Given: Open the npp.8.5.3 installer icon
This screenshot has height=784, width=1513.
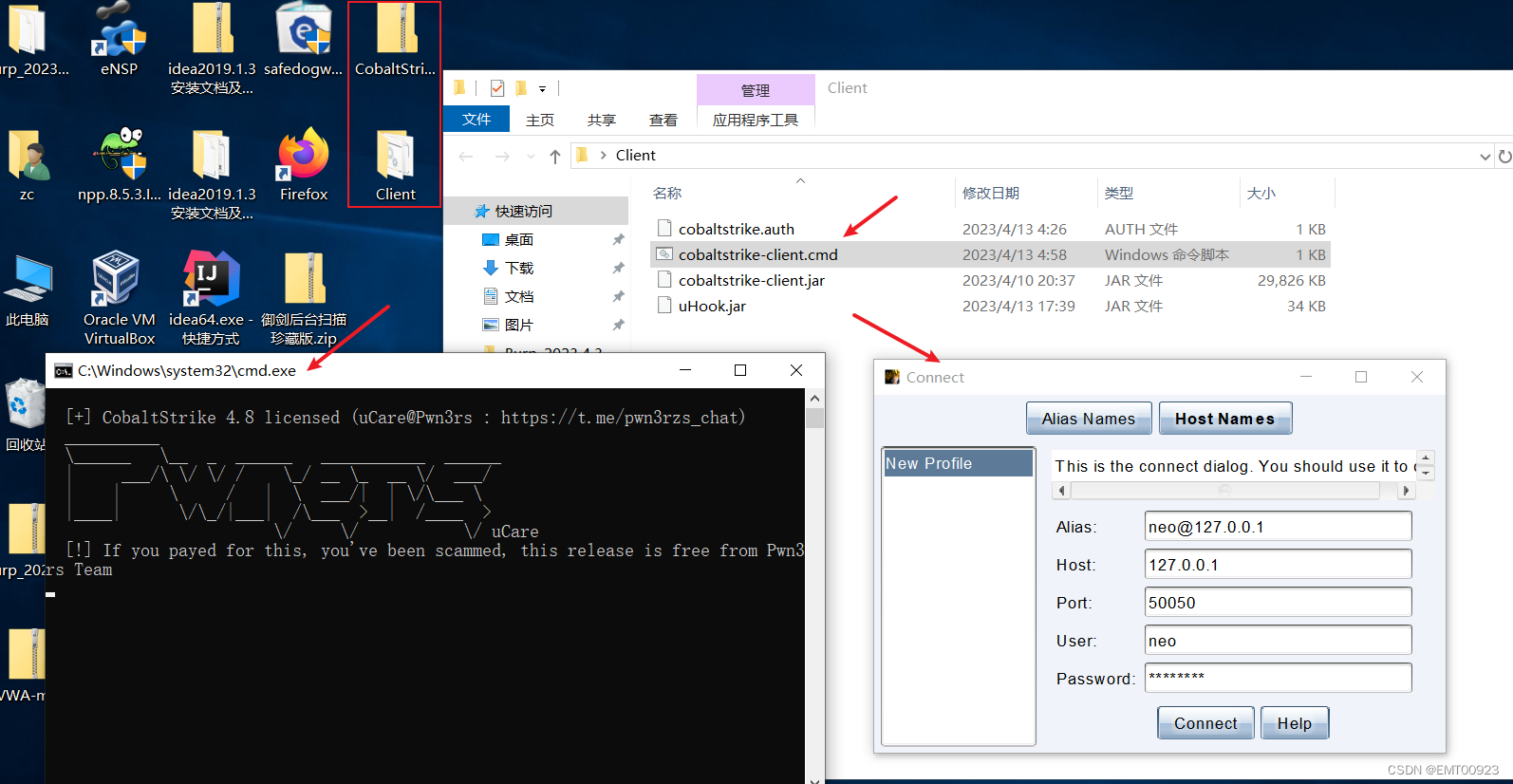Looking at the screenshot, I should pyautogui.click(x=120, y=165).
